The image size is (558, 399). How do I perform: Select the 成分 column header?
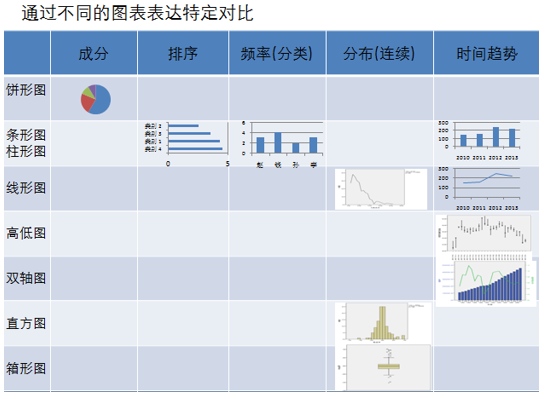pos(94,54)
